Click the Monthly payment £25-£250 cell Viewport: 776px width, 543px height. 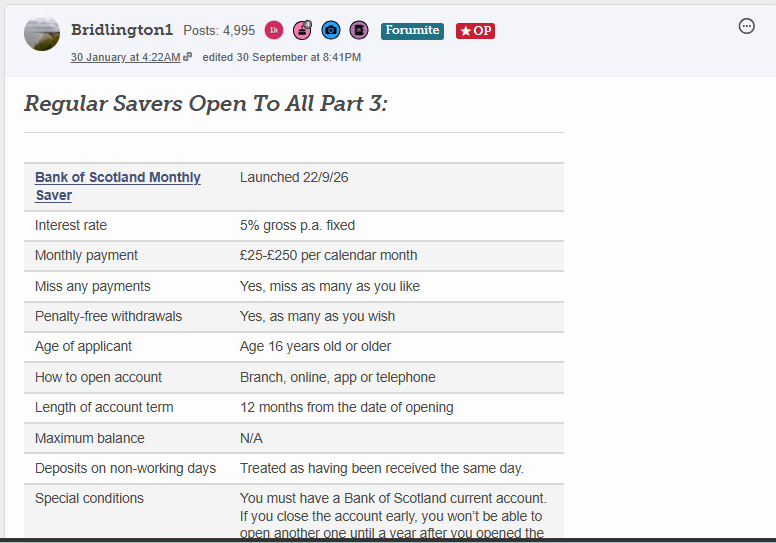(x=329, y=255)
